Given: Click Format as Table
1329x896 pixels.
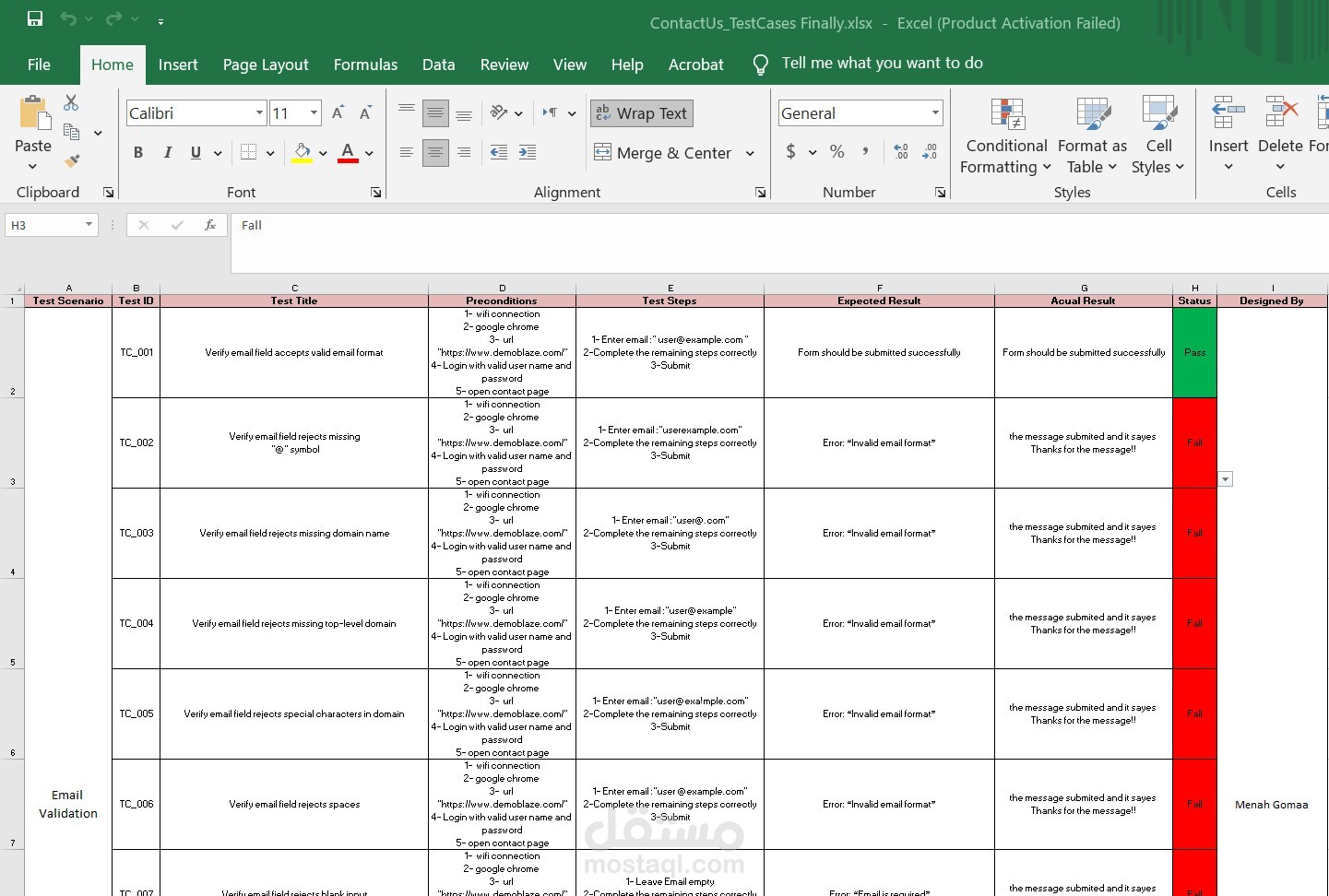Looking at the screenshot, I should (1092, 136).
